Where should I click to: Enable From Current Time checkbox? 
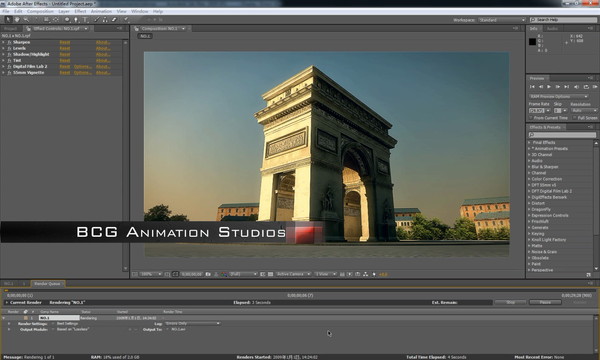point(531,118)
